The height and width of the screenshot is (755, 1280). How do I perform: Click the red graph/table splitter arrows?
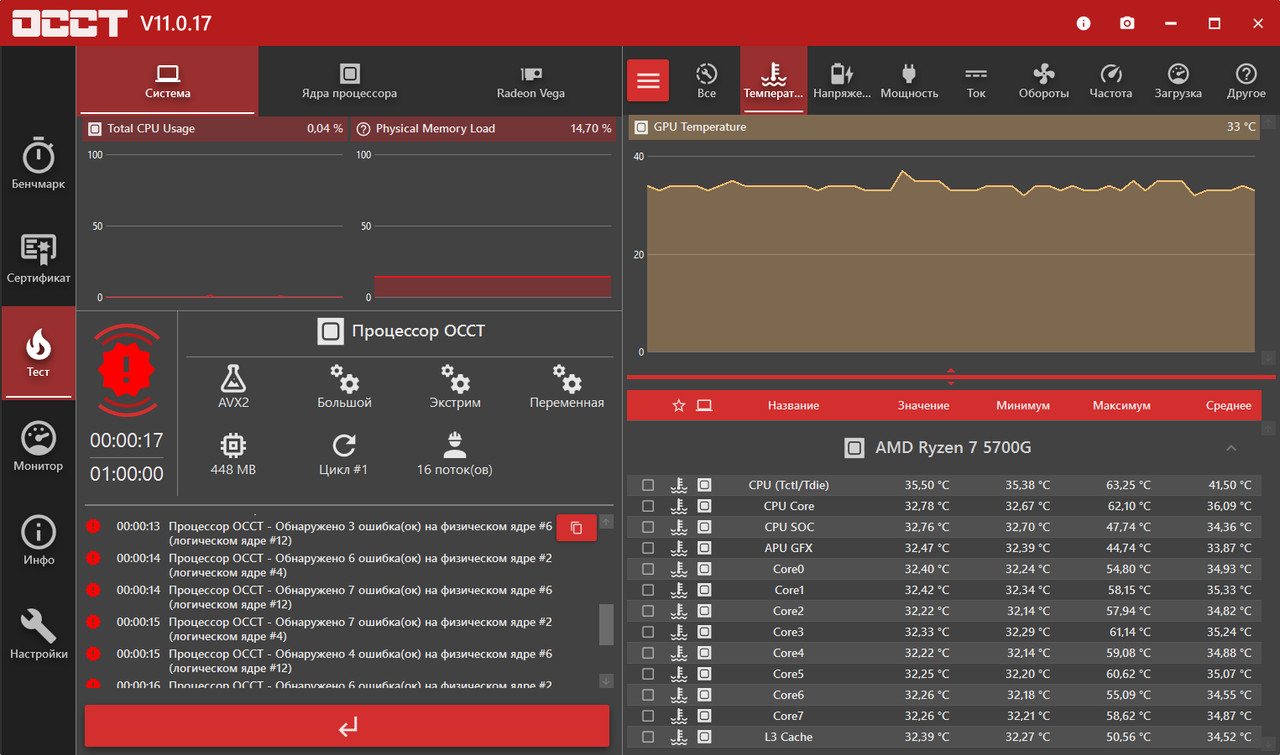pos(950,377)
